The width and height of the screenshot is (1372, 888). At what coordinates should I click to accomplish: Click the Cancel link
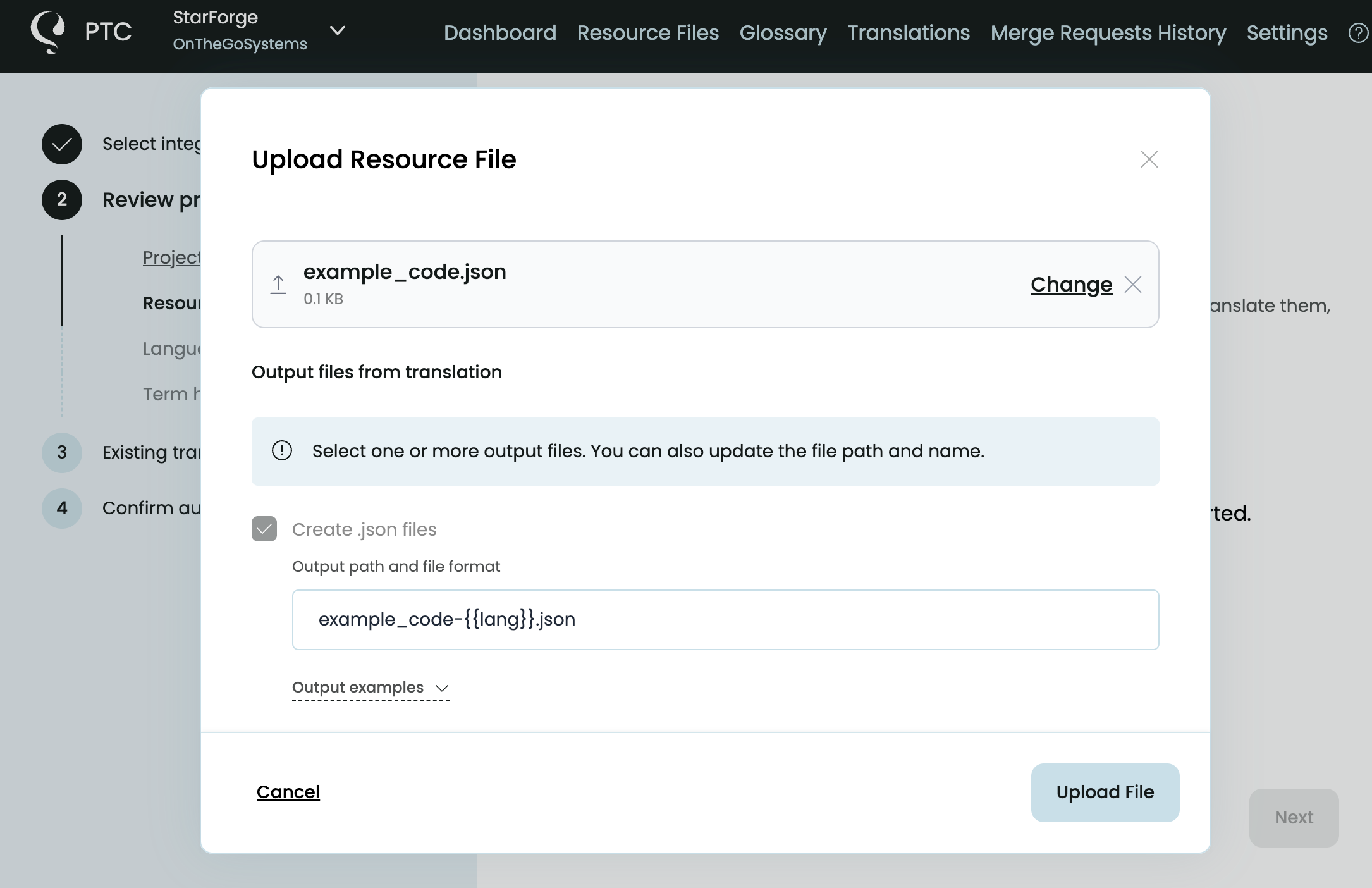pos(288,792)
